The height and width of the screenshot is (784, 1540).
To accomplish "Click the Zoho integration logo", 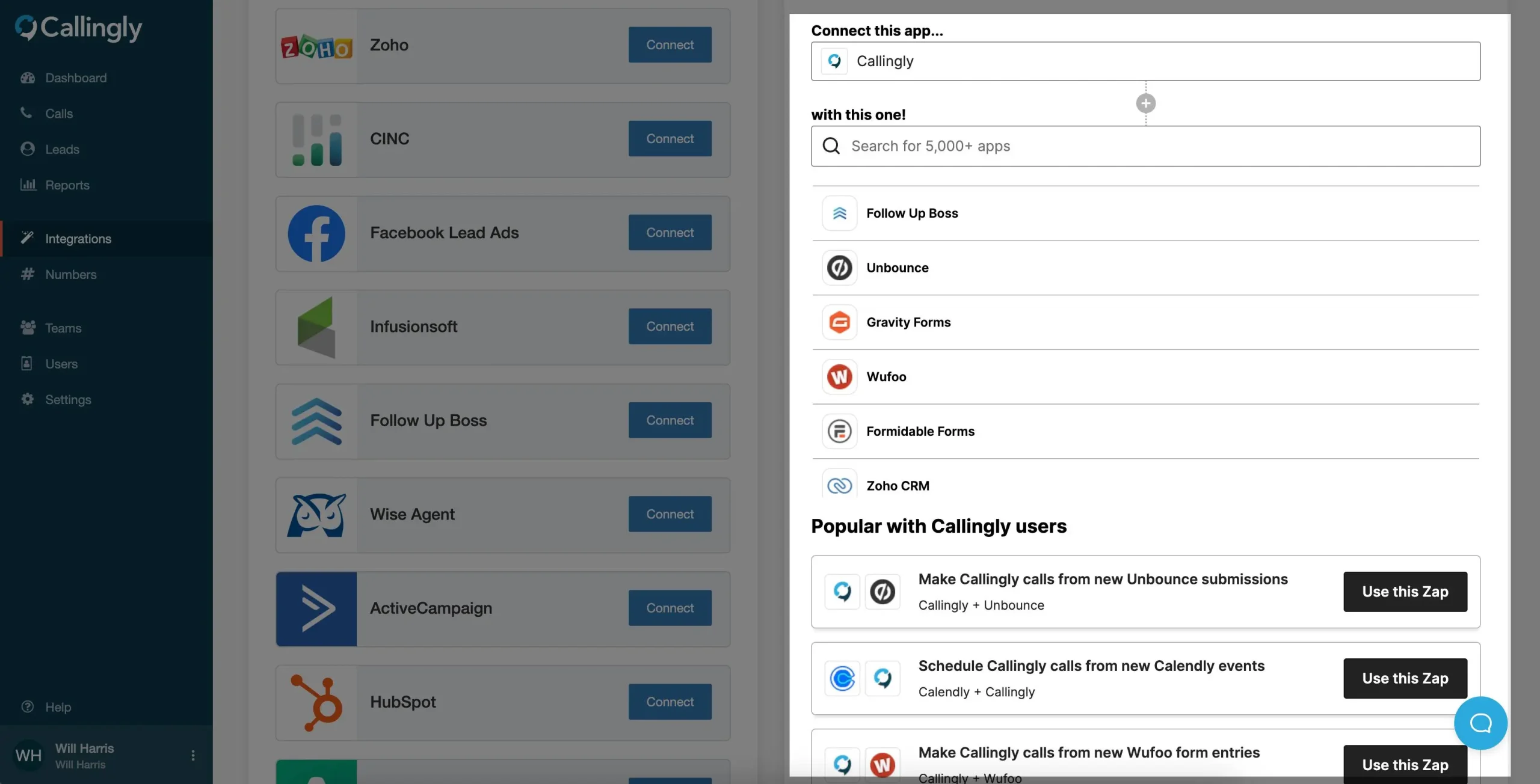I will (316, 46).
